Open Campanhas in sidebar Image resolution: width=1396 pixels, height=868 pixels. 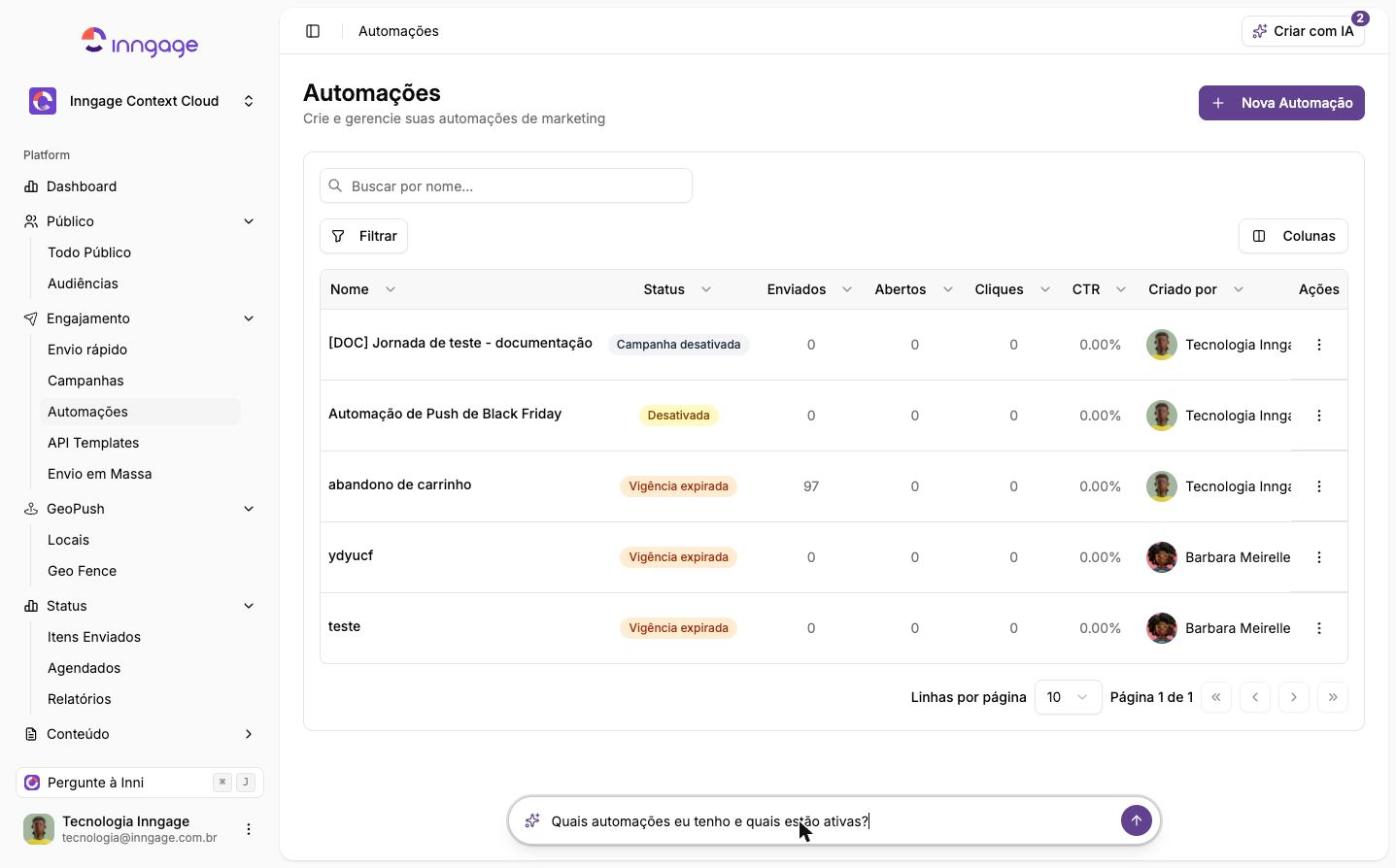[x=86, y=380]
